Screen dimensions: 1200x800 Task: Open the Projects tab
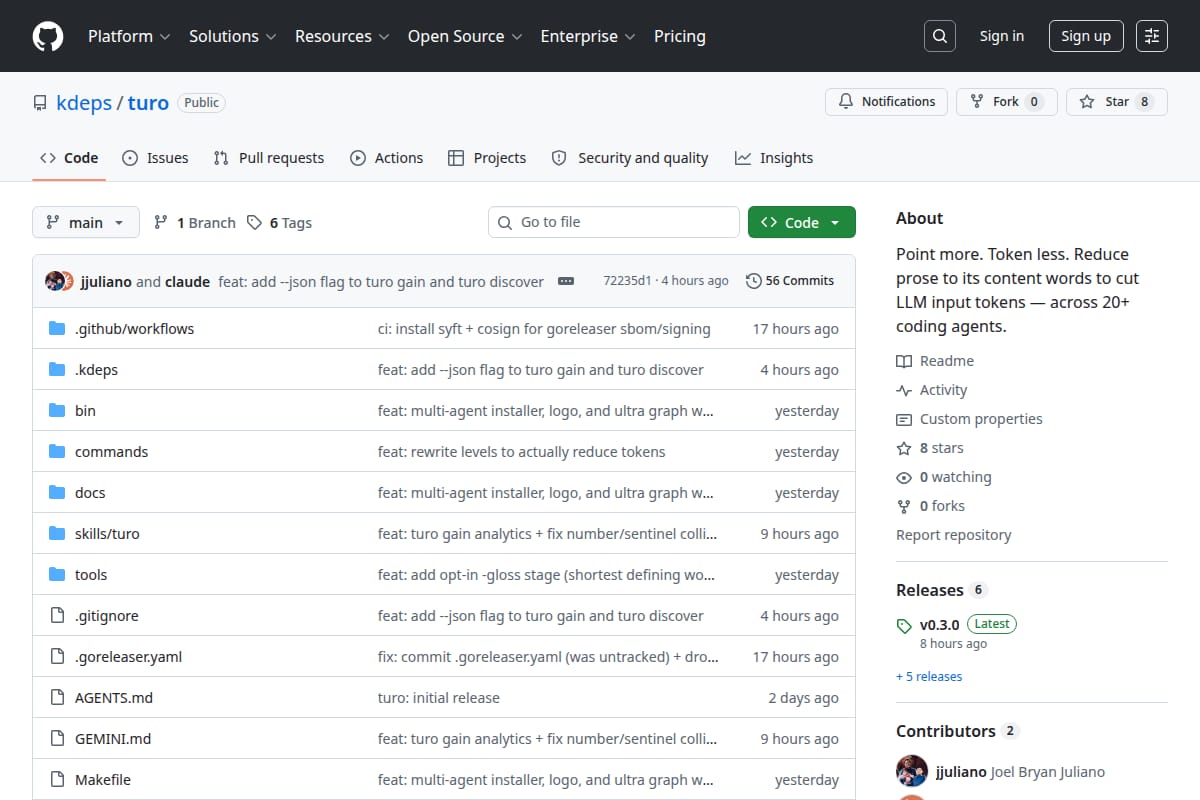click(487, 158)
